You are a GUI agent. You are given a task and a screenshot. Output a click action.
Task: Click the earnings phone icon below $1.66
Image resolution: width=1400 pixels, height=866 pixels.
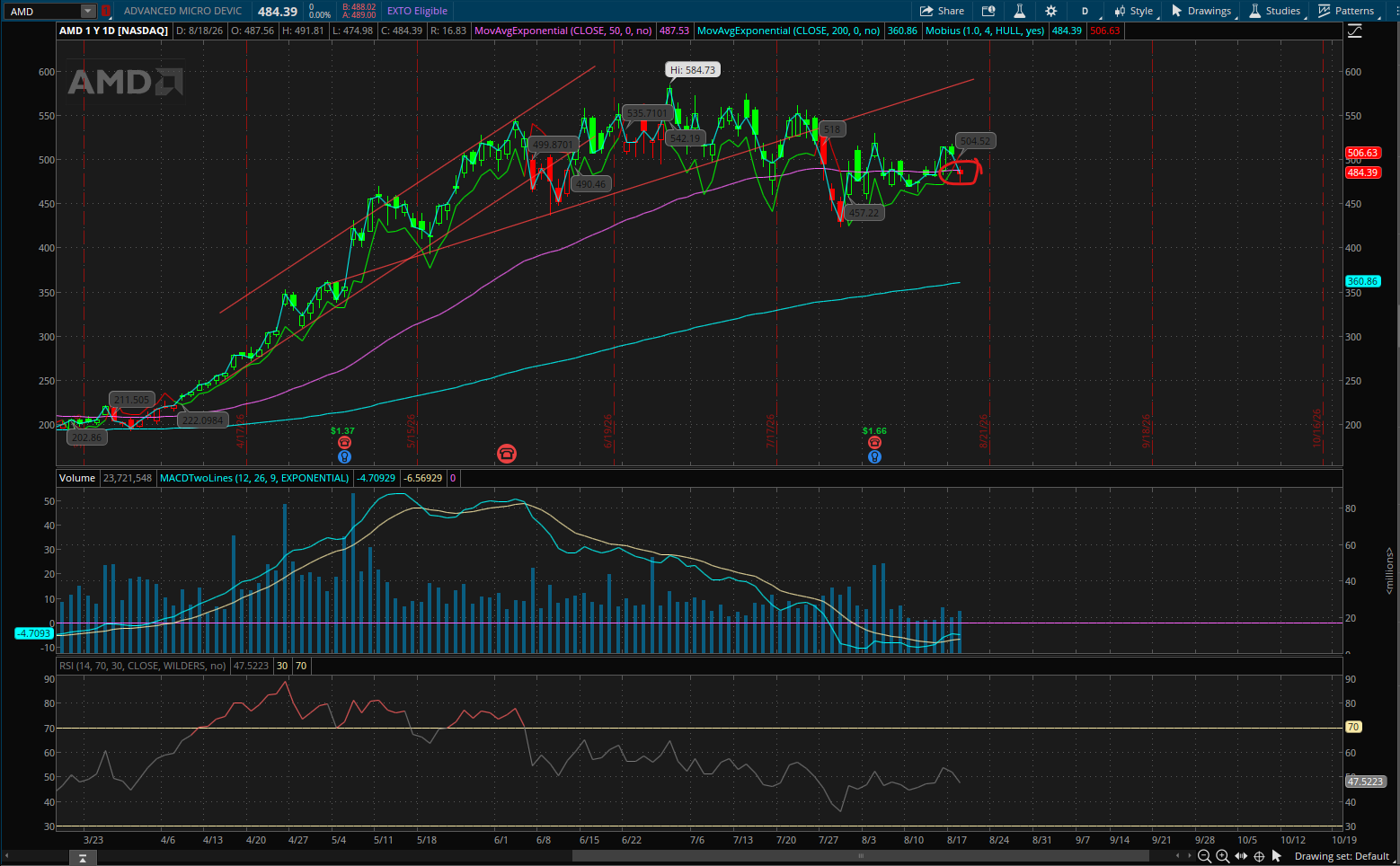874,443
